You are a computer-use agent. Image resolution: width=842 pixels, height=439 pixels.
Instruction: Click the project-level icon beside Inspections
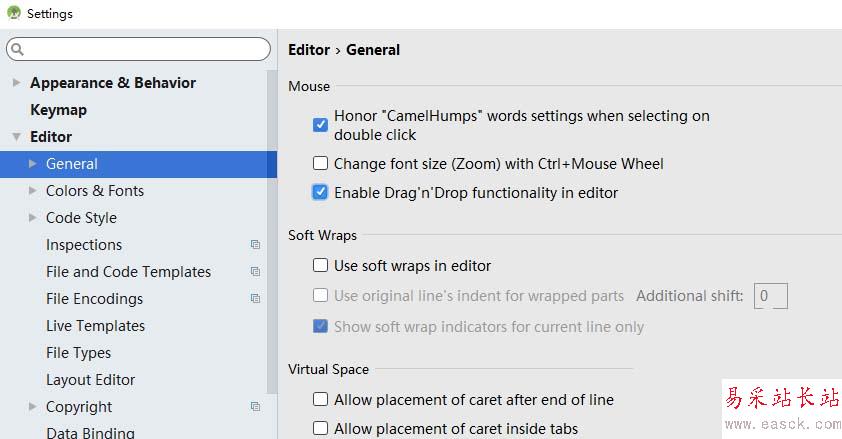click(255, 245)
